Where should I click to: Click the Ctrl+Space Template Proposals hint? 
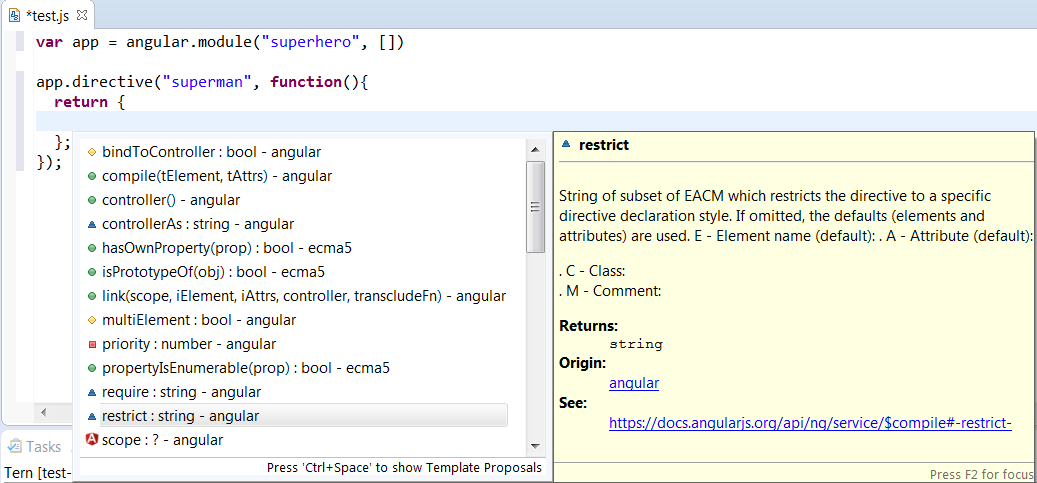pos(404,467)
